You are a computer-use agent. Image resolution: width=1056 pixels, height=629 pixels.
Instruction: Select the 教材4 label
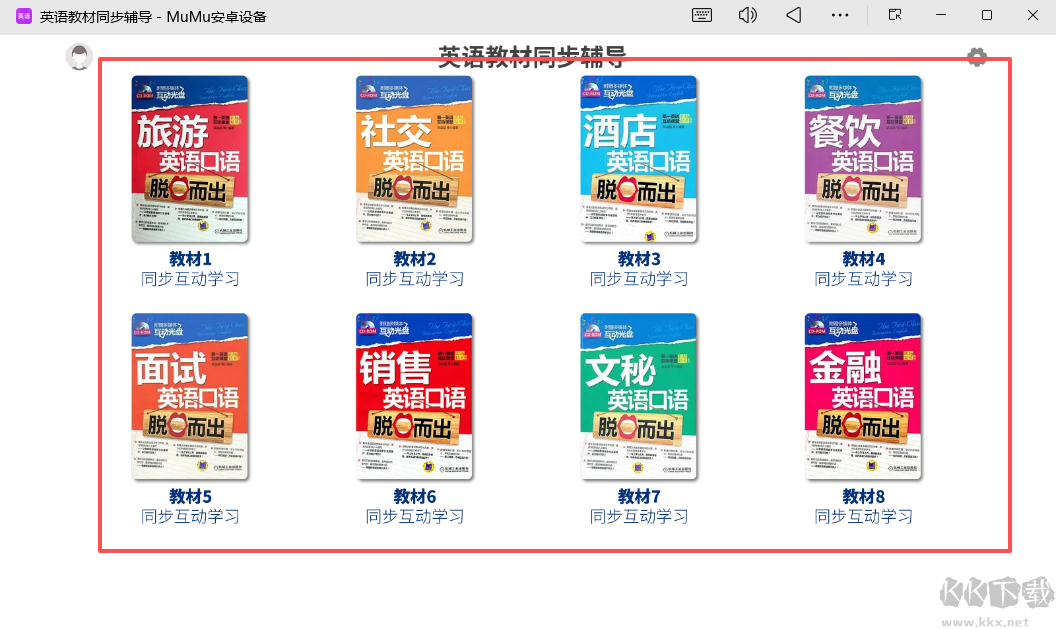tap(863, 259)
